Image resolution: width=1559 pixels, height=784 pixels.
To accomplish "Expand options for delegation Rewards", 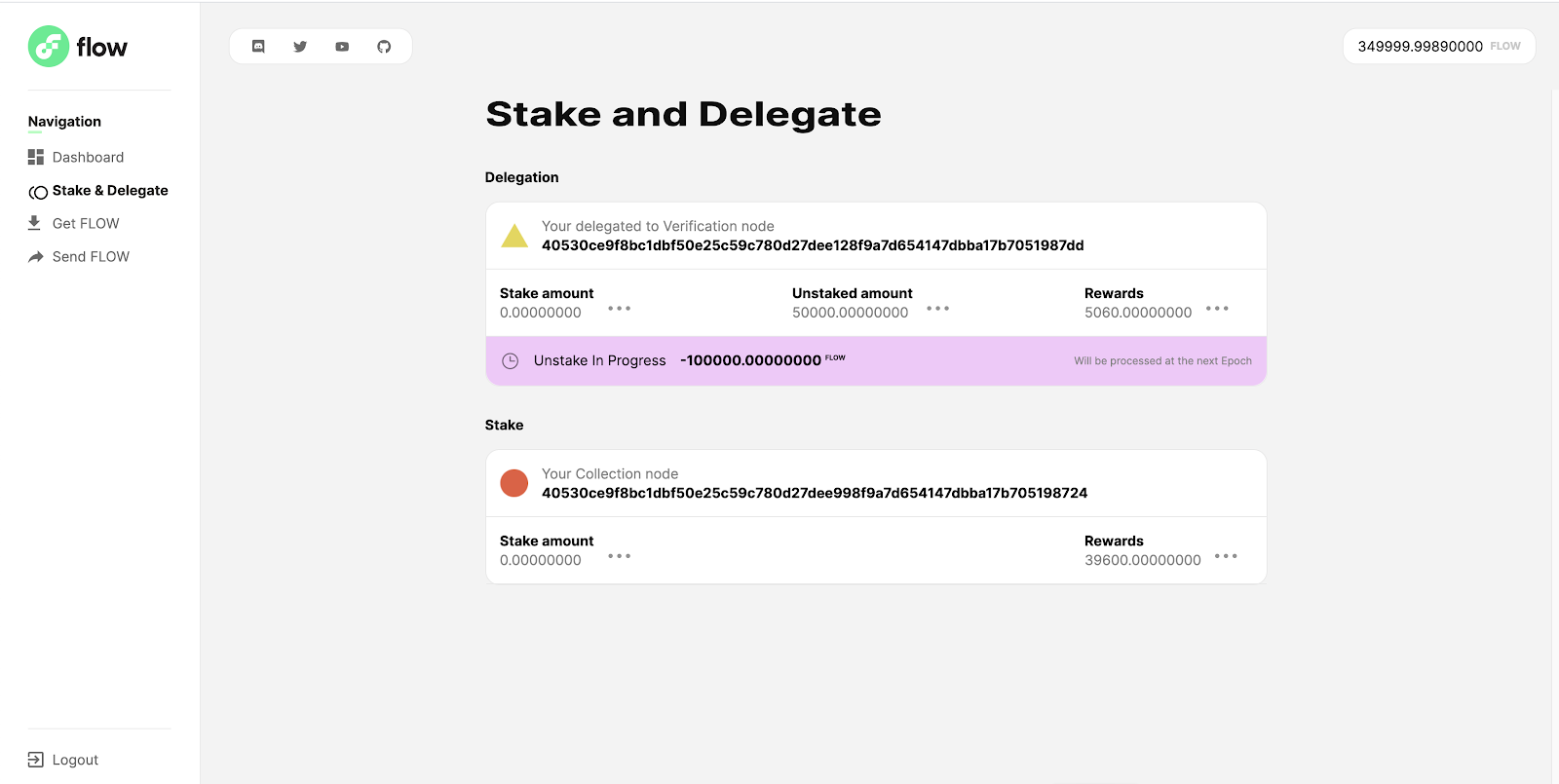I will point(1217,309).
